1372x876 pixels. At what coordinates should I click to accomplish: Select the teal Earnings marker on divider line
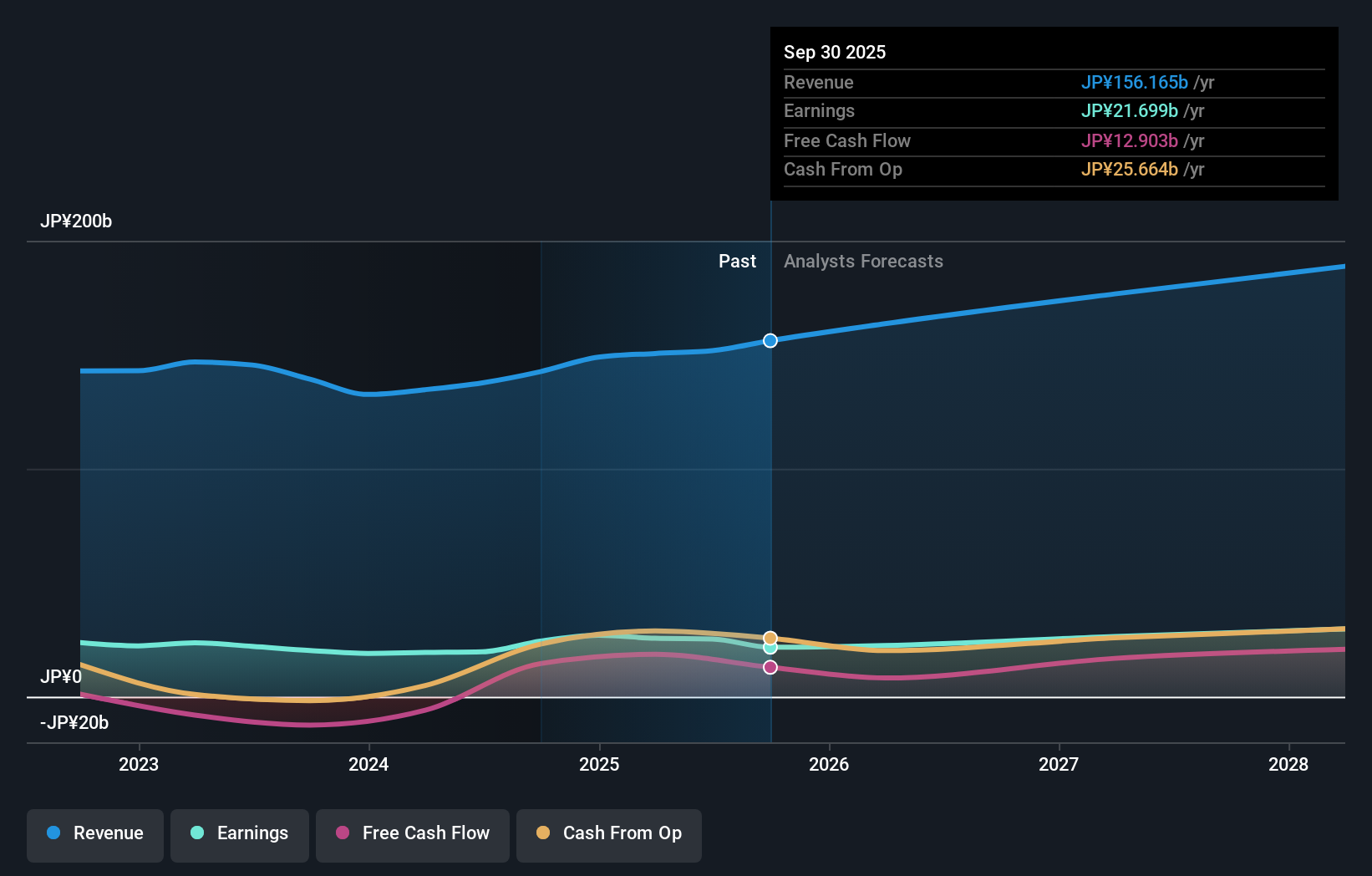[770, 649]
